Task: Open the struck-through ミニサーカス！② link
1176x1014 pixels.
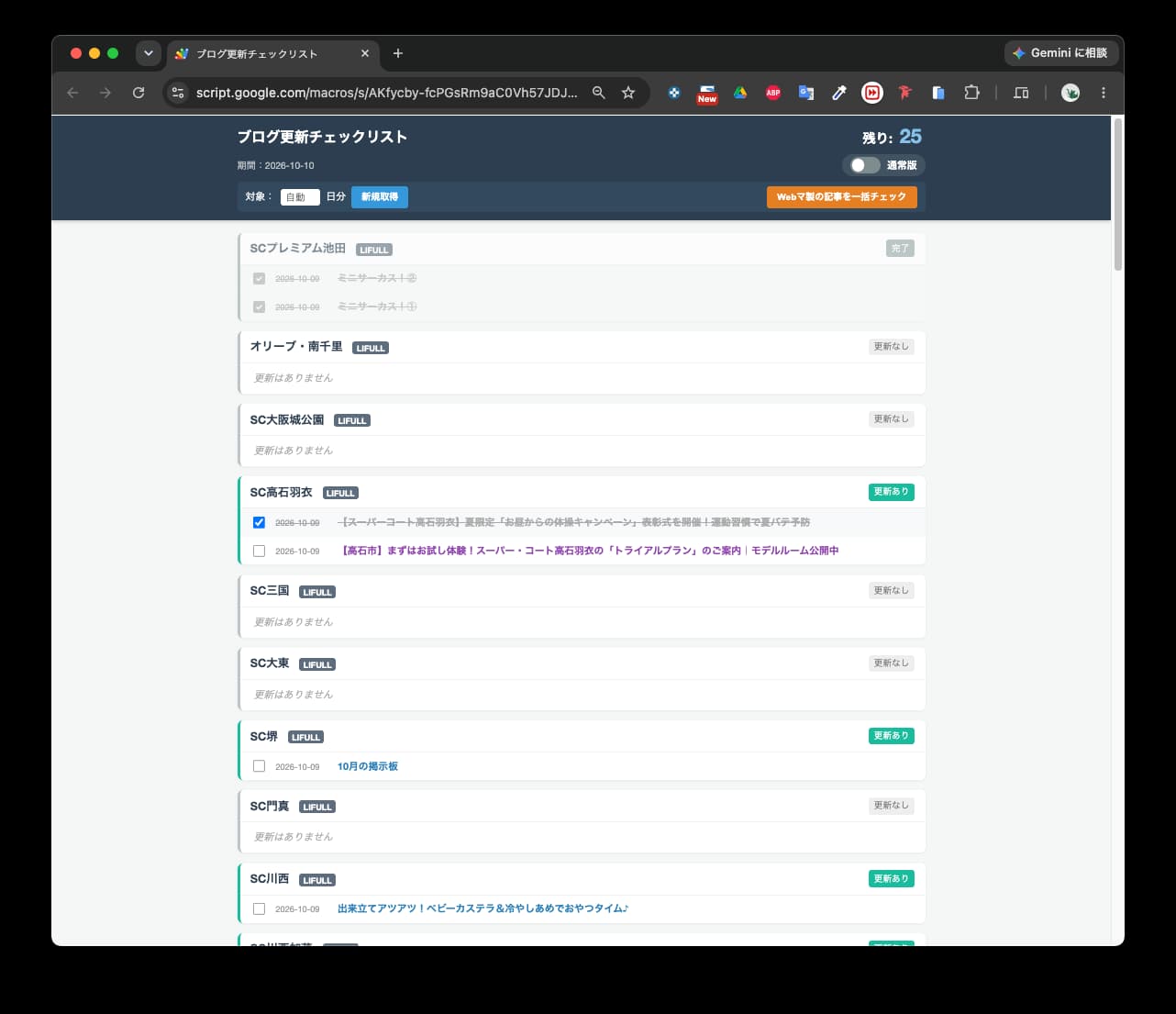Action: (377, 278)
